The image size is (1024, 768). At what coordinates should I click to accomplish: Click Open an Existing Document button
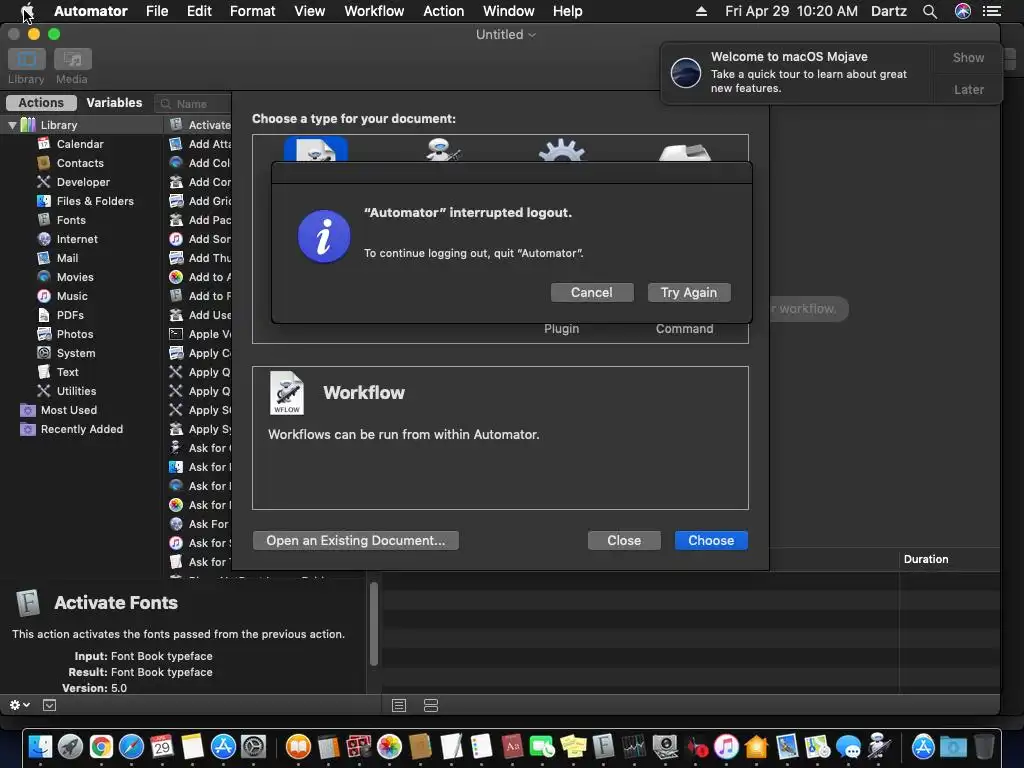[355, 540]
